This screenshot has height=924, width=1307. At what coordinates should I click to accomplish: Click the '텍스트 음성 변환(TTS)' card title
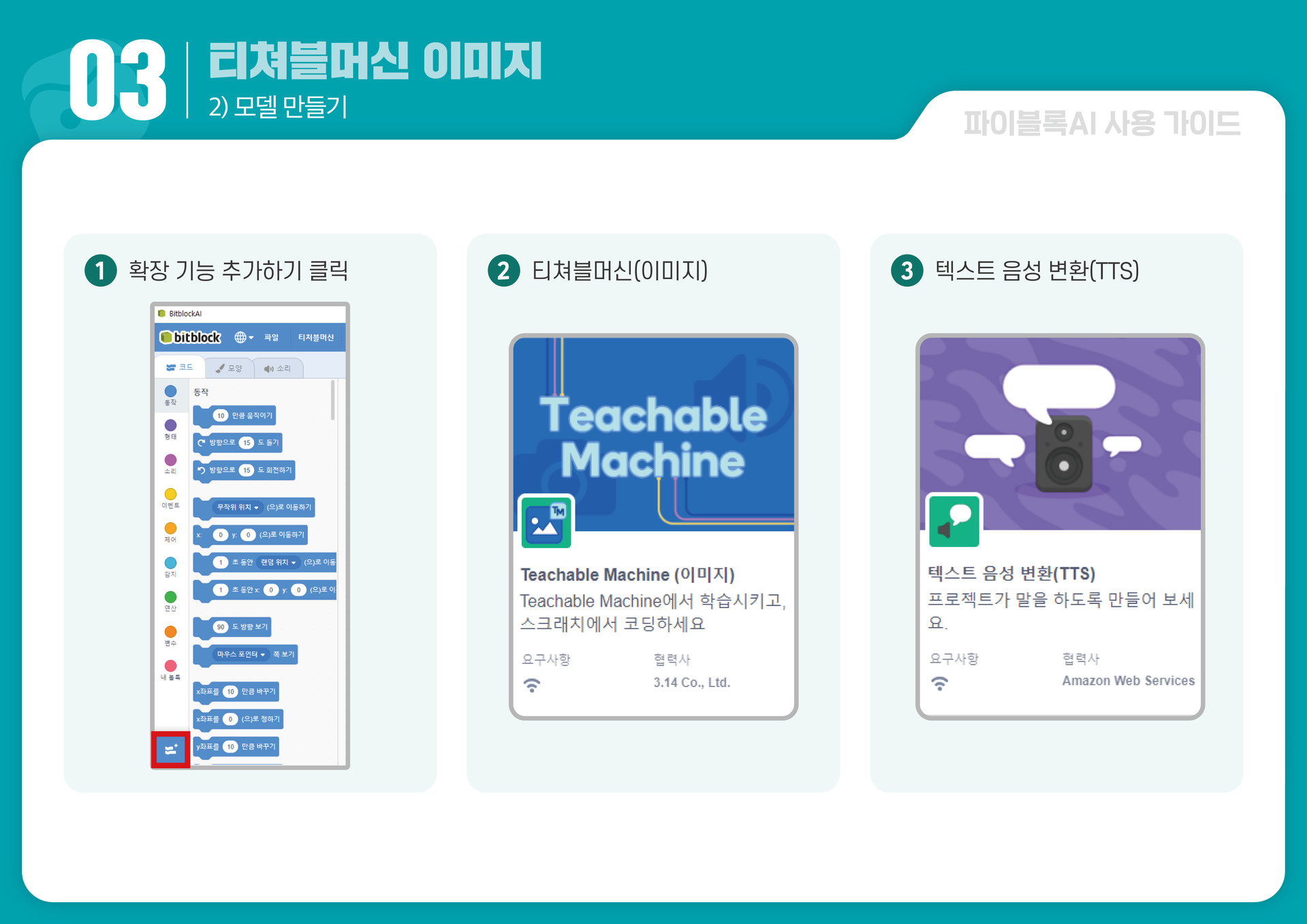[1011, 573]
